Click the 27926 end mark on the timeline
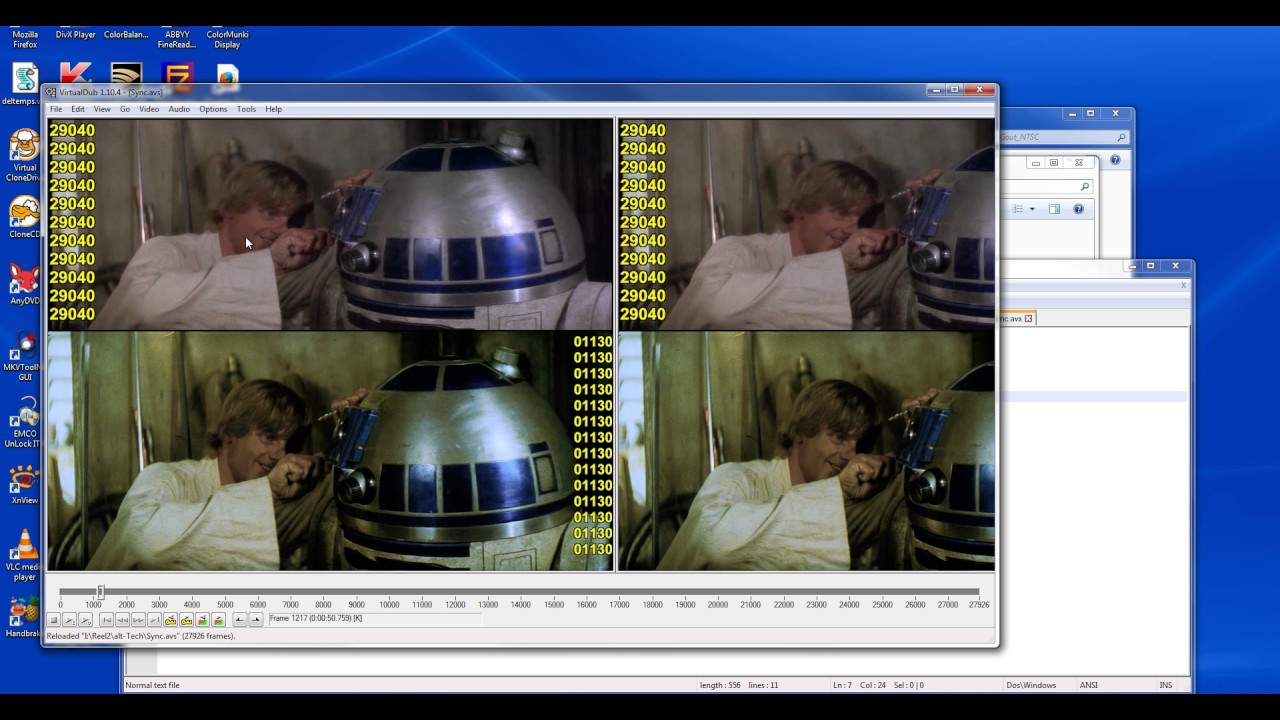Viewport: 1280px width, 720px height. pyautogui.click(x=978, y=605)
